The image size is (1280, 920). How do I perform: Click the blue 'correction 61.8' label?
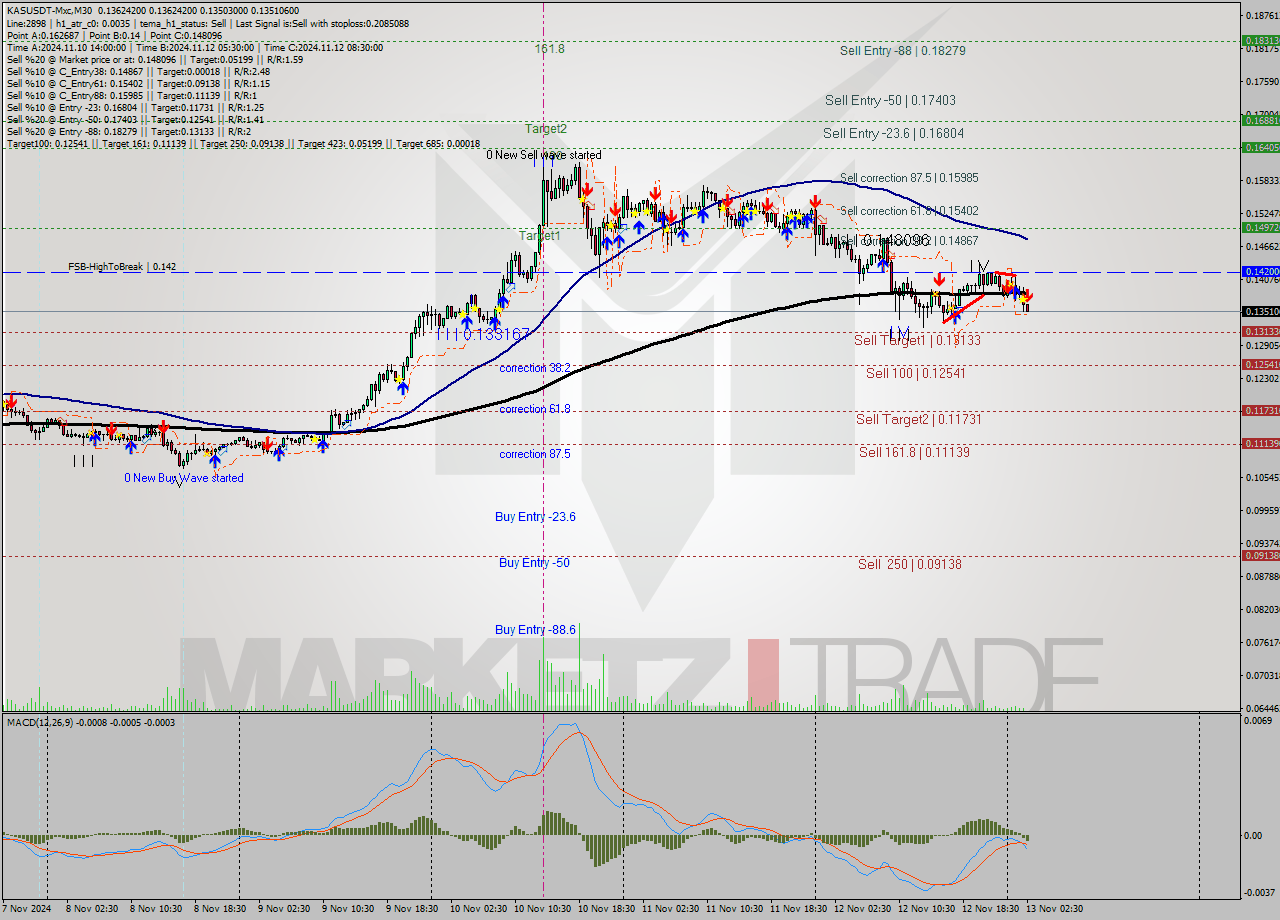[x=535, y=409]
